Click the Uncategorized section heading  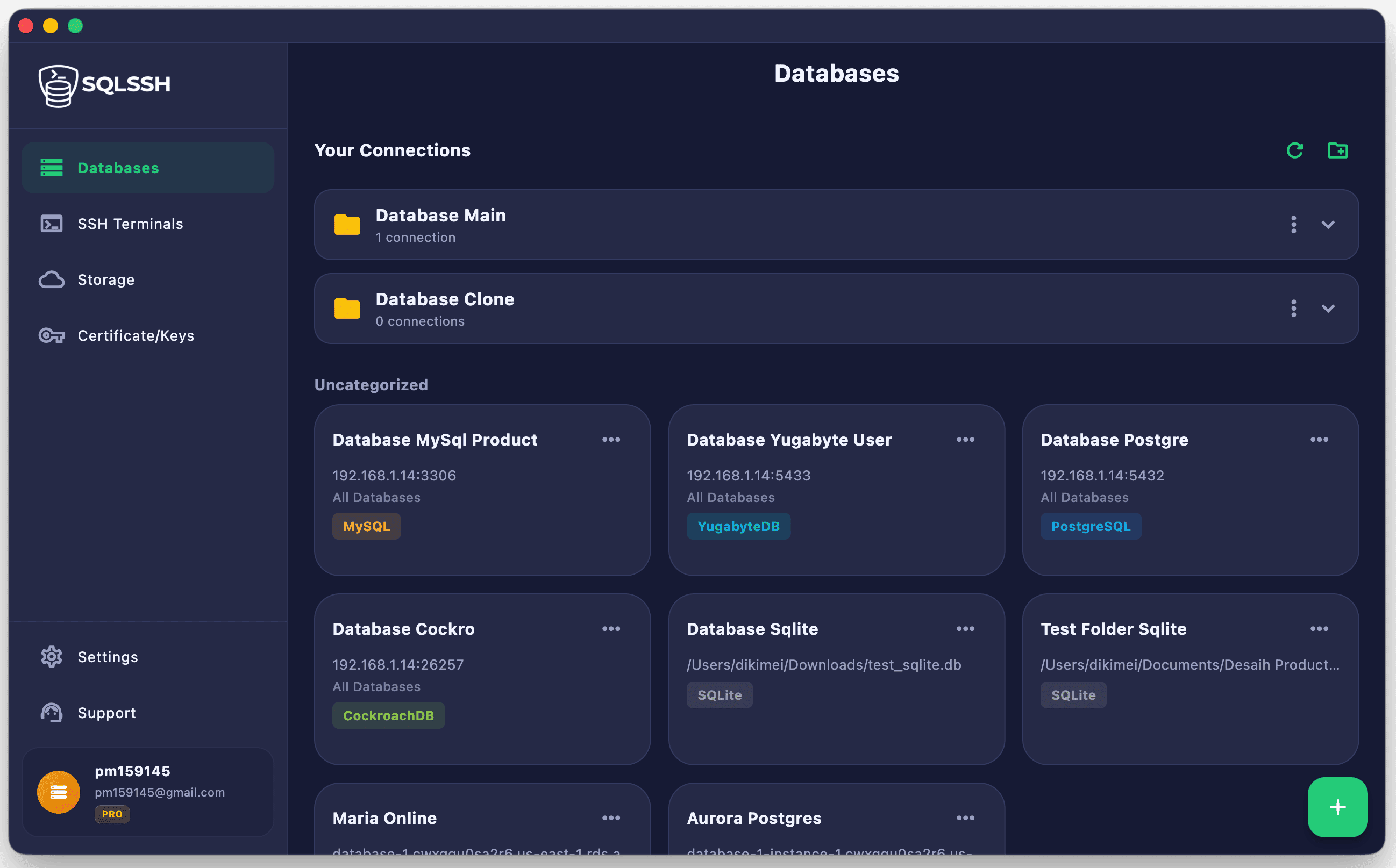371,385
